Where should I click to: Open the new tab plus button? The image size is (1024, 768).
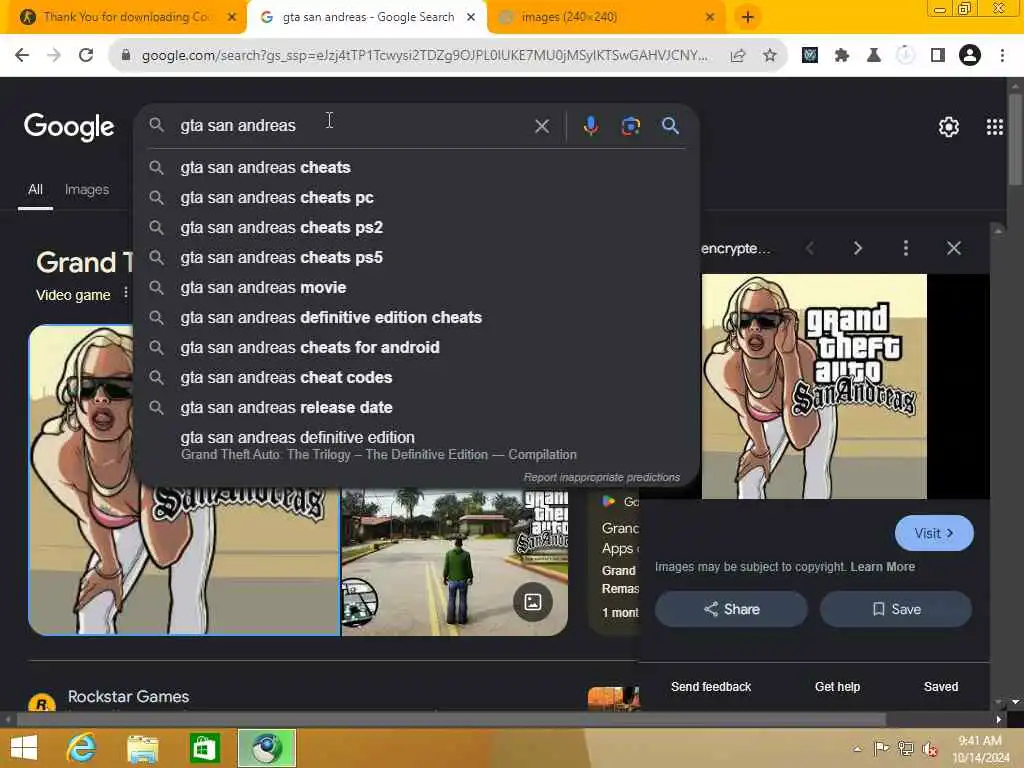point(748,17)
